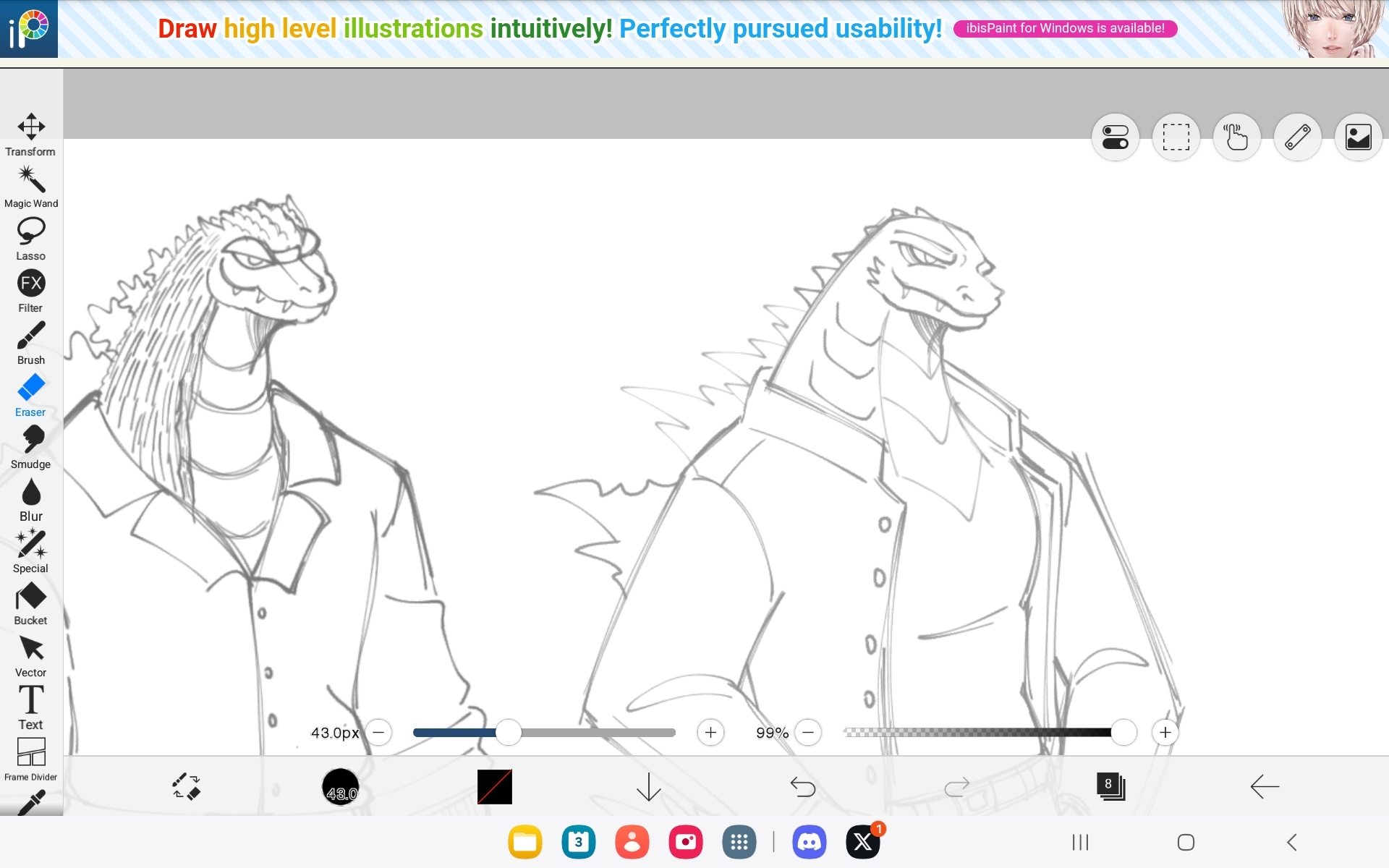Image resolution: width=1389 pixels, height=868 pixels.
Task: Open the ruler tool menu
Action: [1297, 137]
